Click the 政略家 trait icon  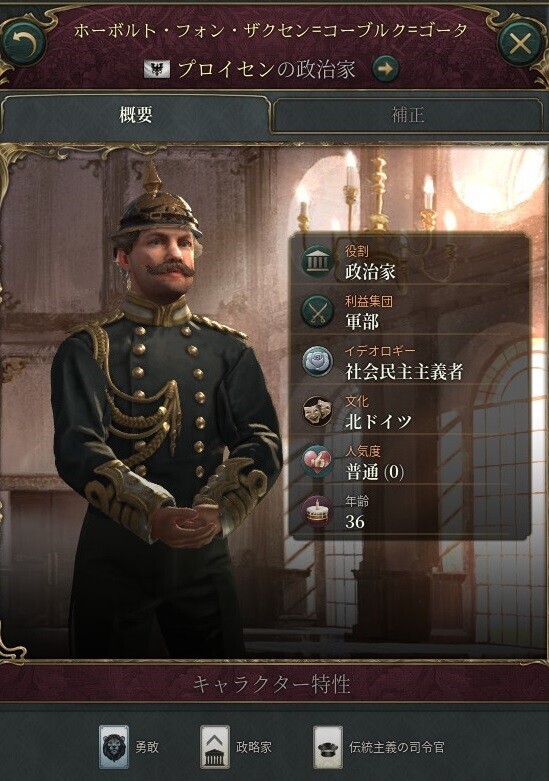pyautogui.click(x=215, y=747)
